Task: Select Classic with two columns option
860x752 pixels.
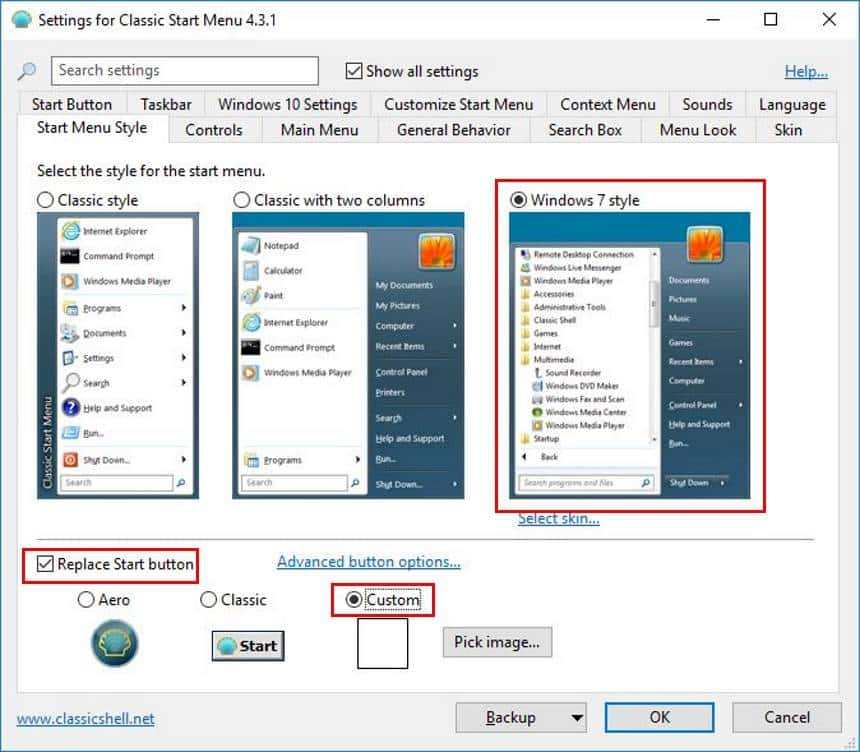Action: pos(241,200)
